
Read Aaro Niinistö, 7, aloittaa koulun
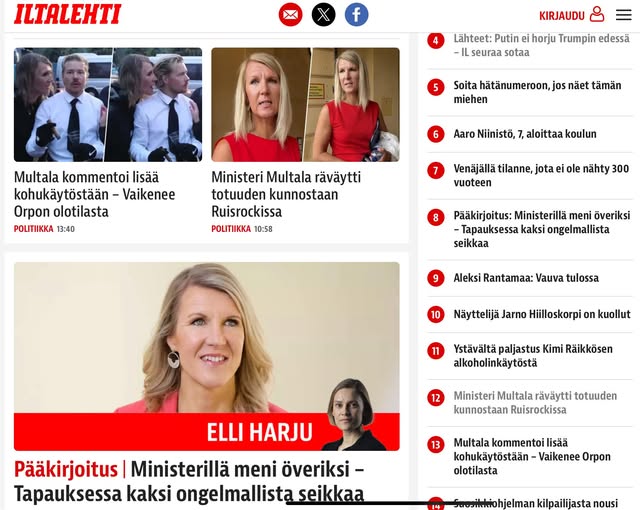point(525,134)
